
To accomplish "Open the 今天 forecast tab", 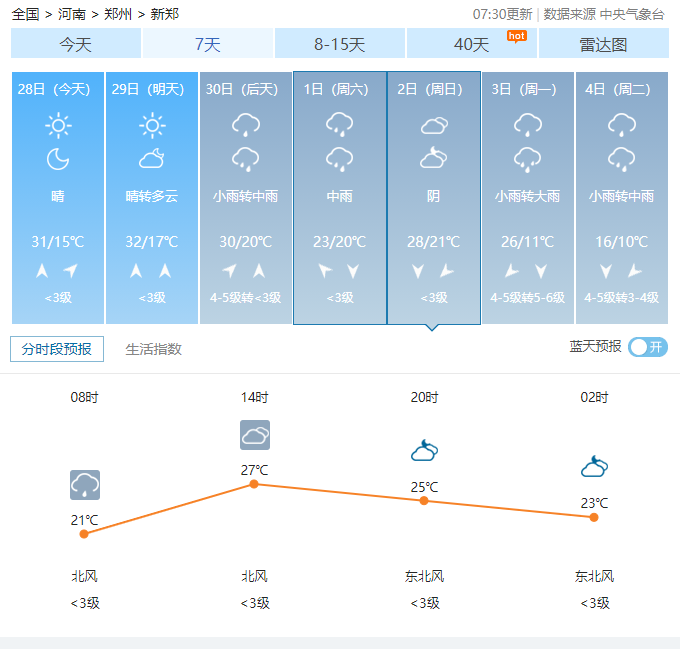I will click(76, 43).
